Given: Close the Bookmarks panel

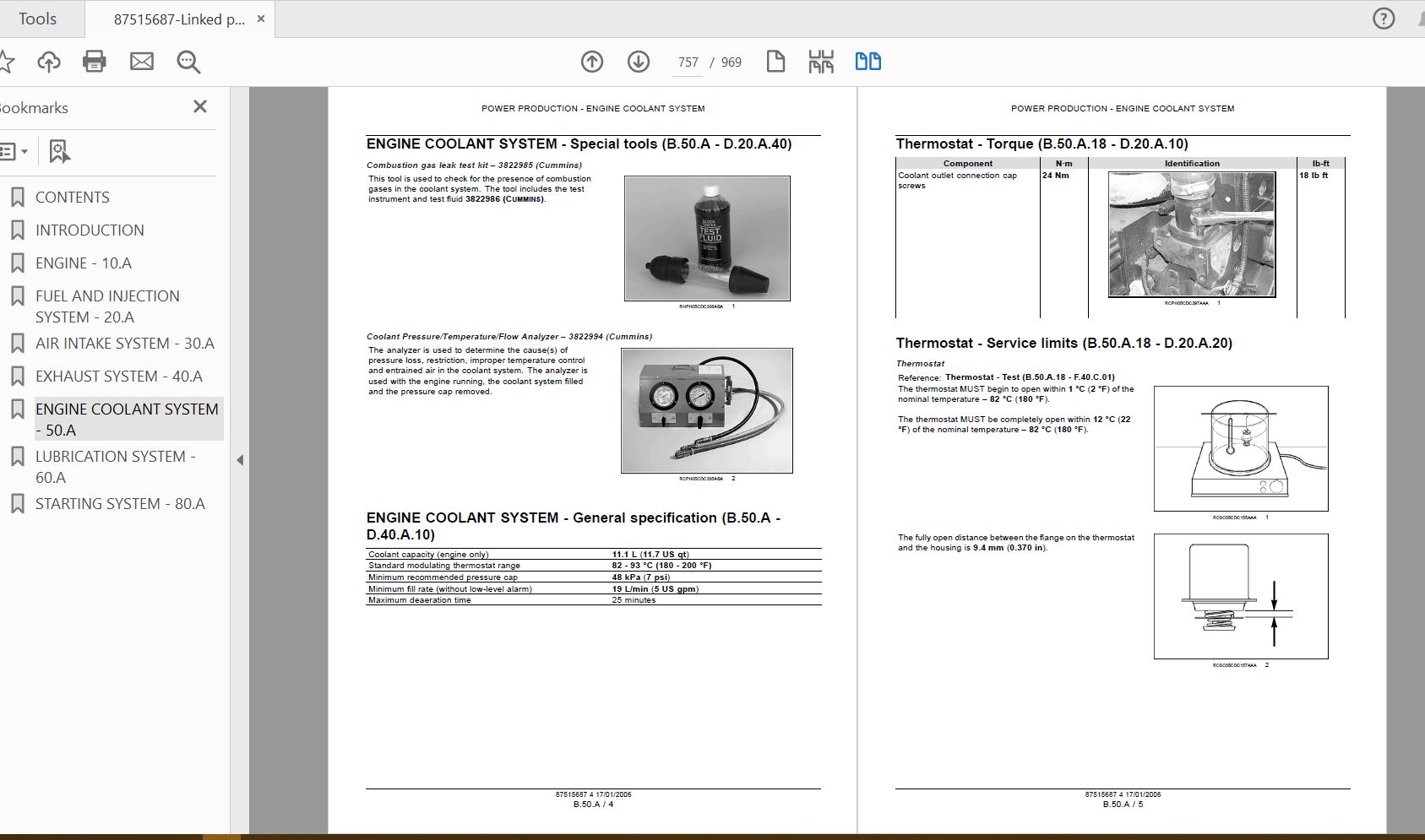Looking at the screenshot, I should tap(200, 106).
